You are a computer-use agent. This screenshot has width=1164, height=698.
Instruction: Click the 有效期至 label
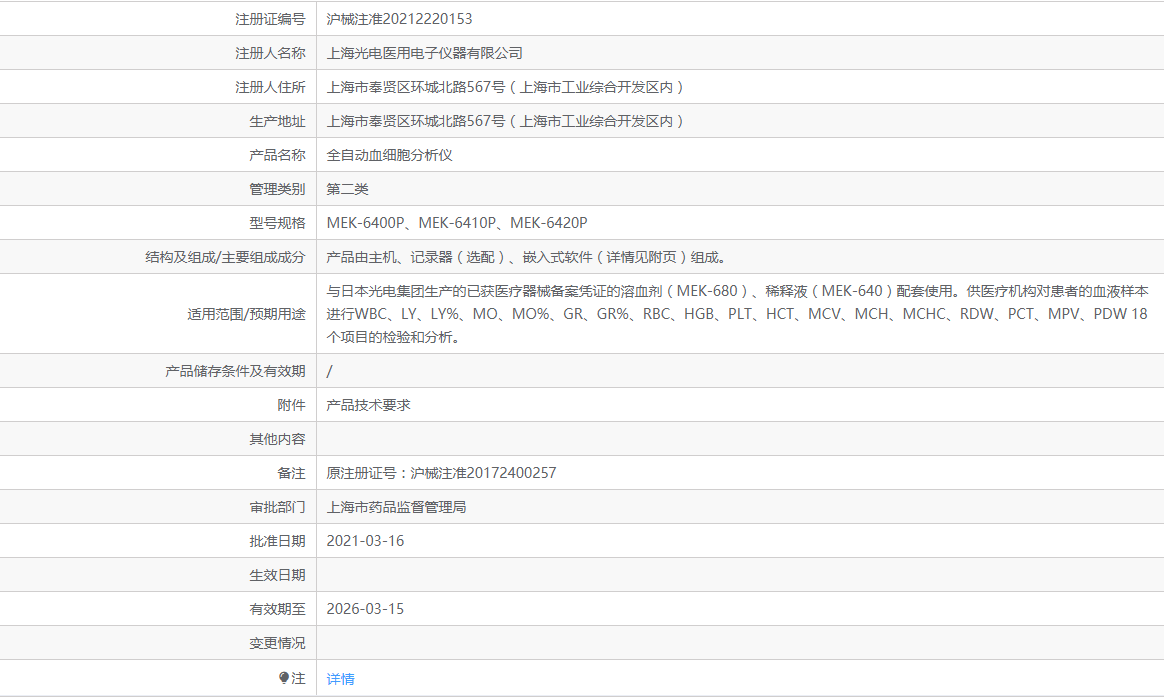coord(278,609)
